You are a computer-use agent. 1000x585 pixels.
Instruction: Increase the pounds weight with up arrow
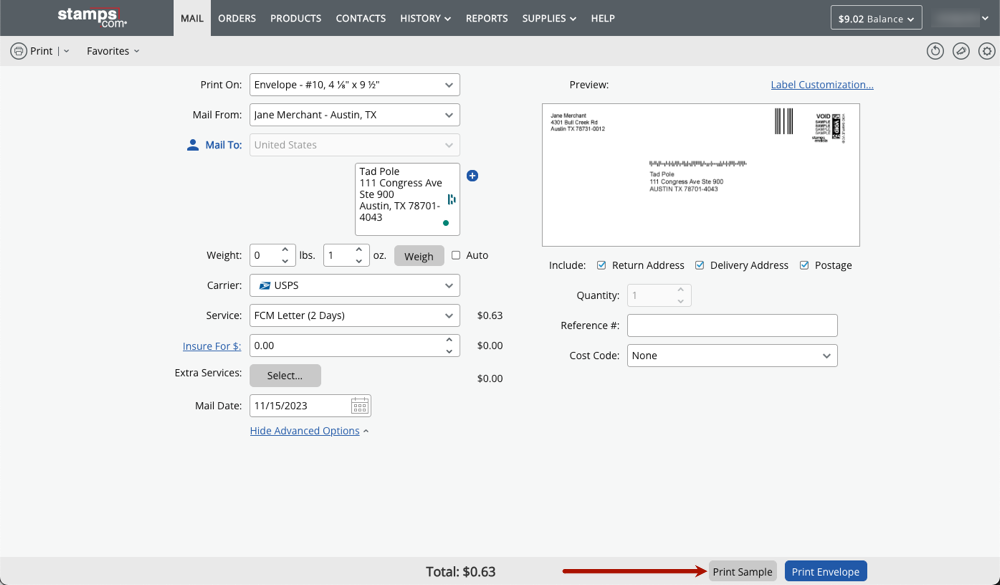coord(285,250)
